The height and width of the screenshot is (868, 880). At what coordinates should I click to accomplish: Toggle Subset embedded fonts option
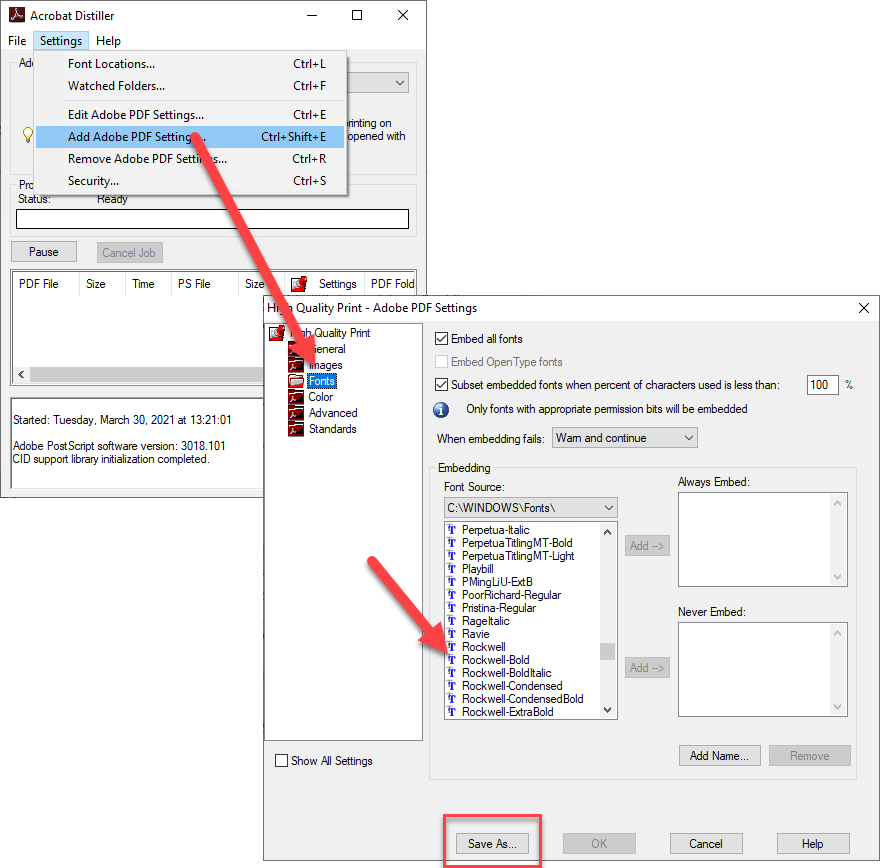tap(441, 385)
